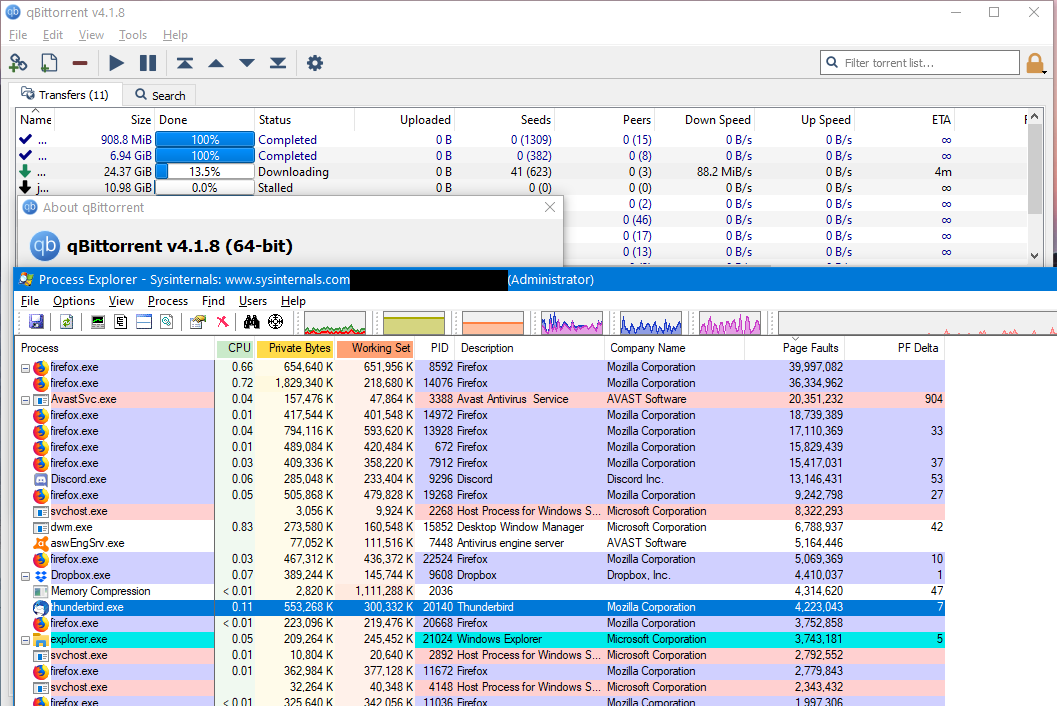The height and width of the screenshot is (706, 1057).
Task: Click the move up in queue arrow
Action: click(216, 63)
